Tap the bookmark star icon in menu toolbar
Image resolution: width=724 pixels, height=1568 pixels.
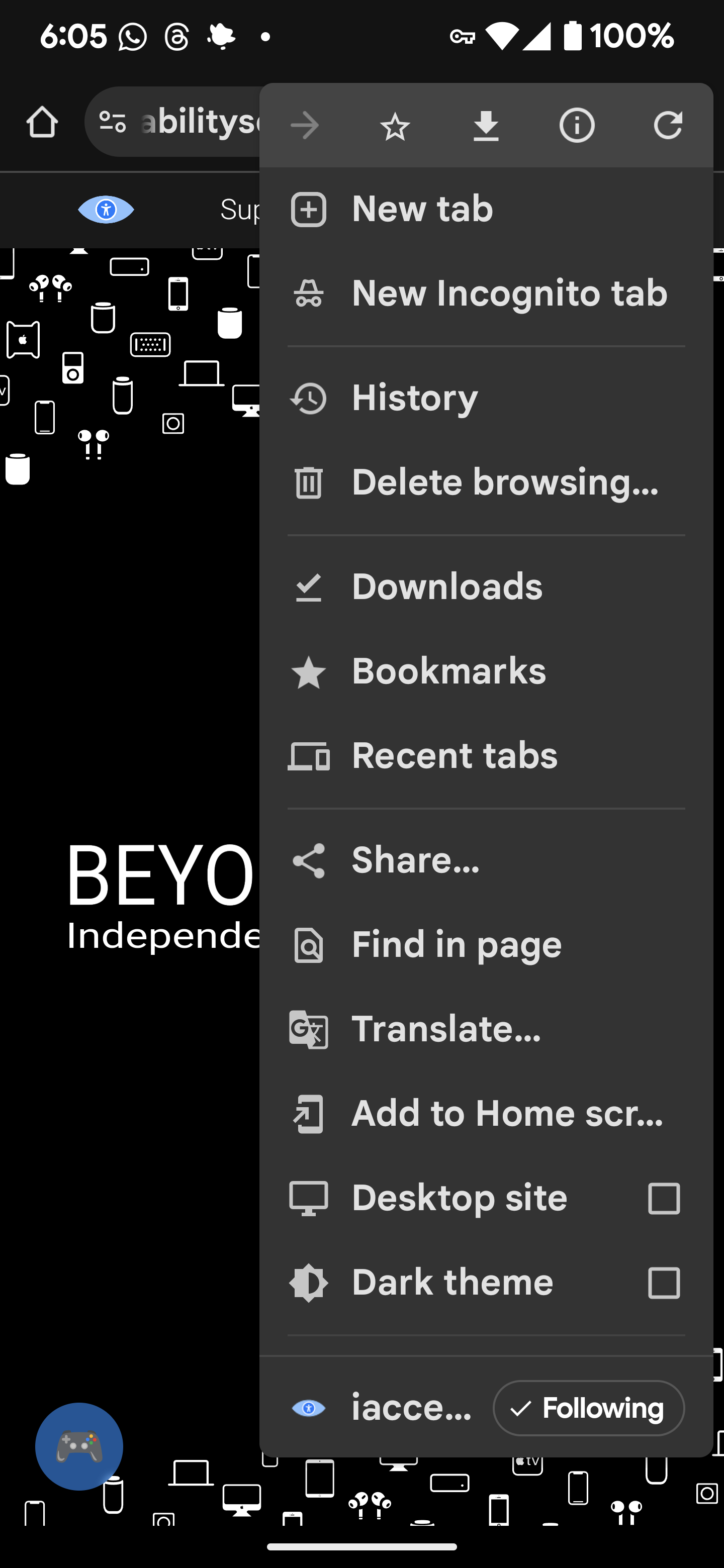pos(395,126)
